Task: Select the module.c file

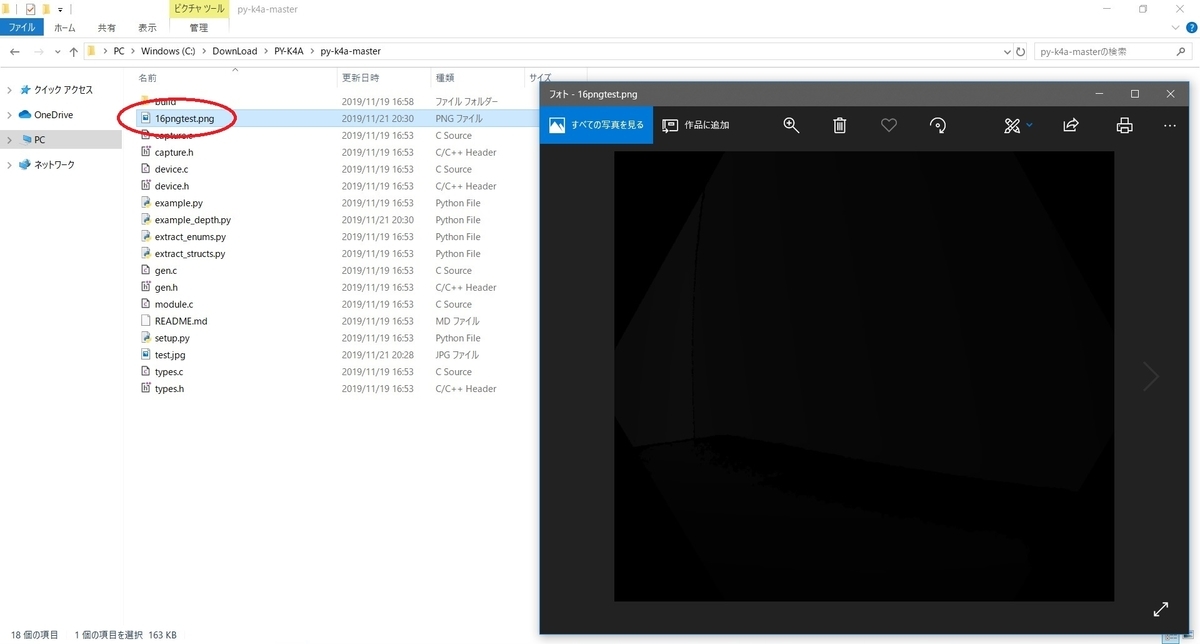Action: click(174, 304)
